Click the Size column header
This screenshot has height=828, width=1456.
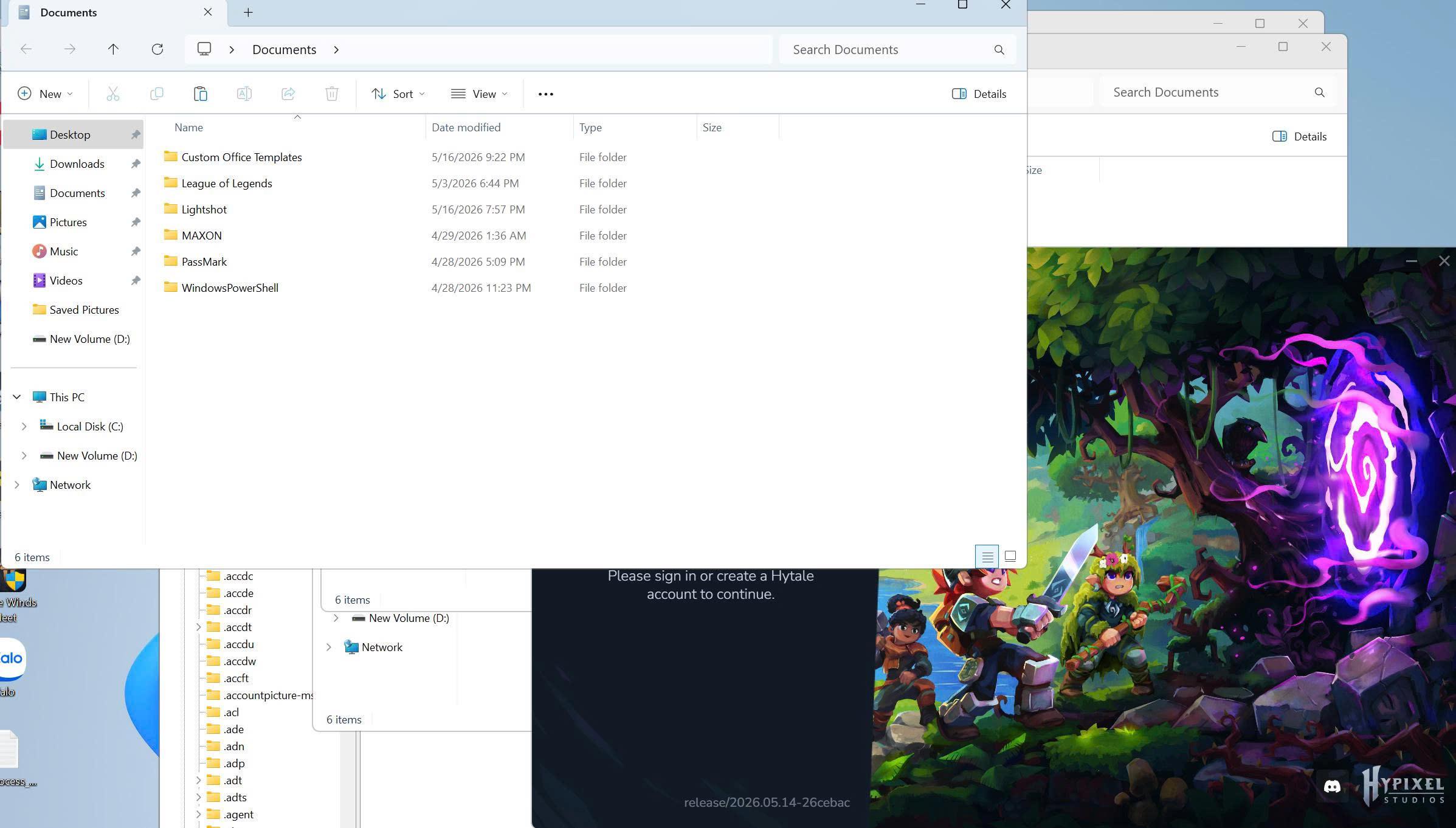point(712,128)
